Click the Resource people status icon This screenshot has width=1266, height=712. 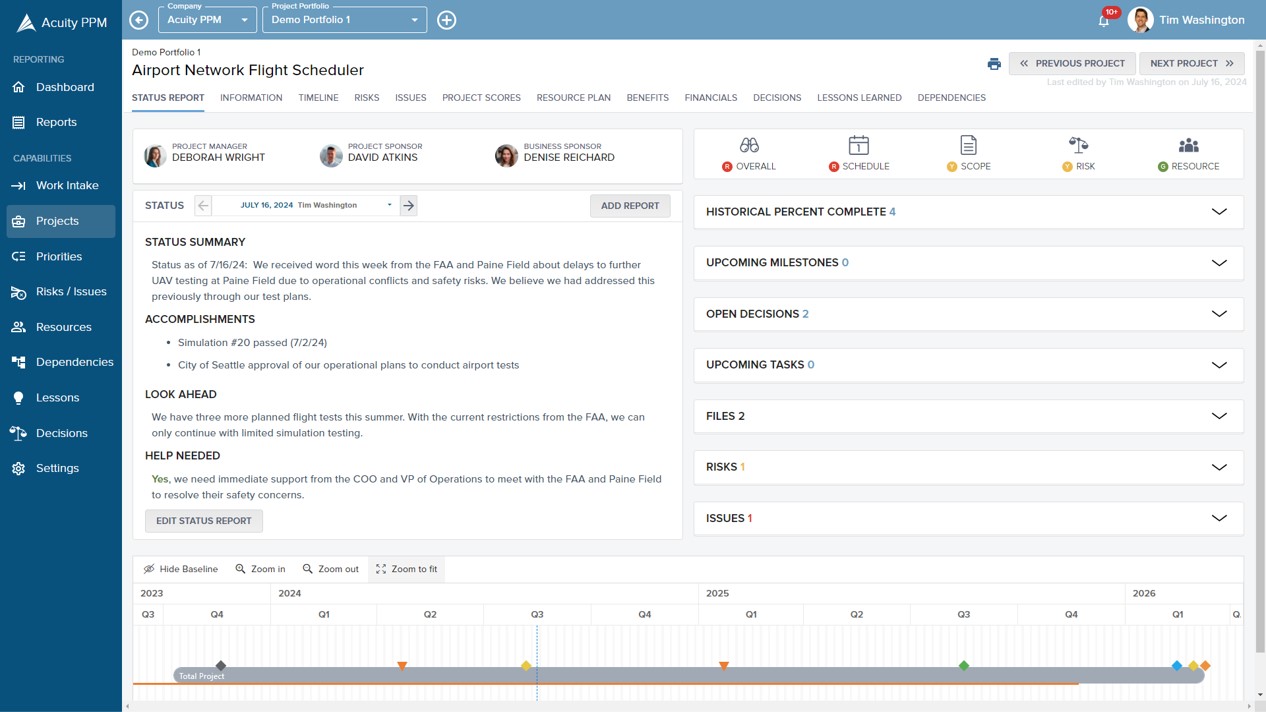tap(1188, 145)
